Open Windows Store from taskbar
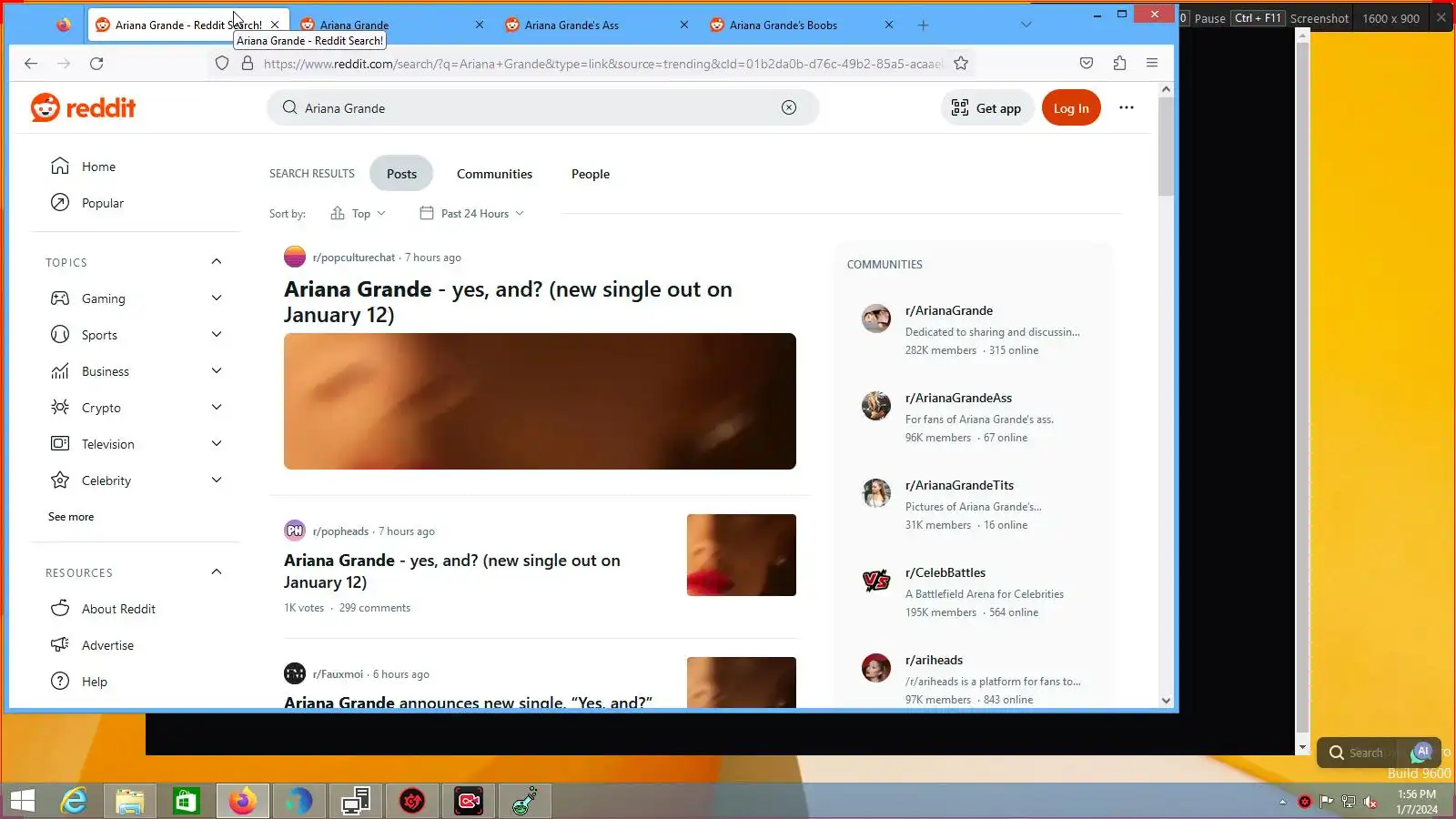The height and width of the screenshot is (819, 1456). (187, 801)
